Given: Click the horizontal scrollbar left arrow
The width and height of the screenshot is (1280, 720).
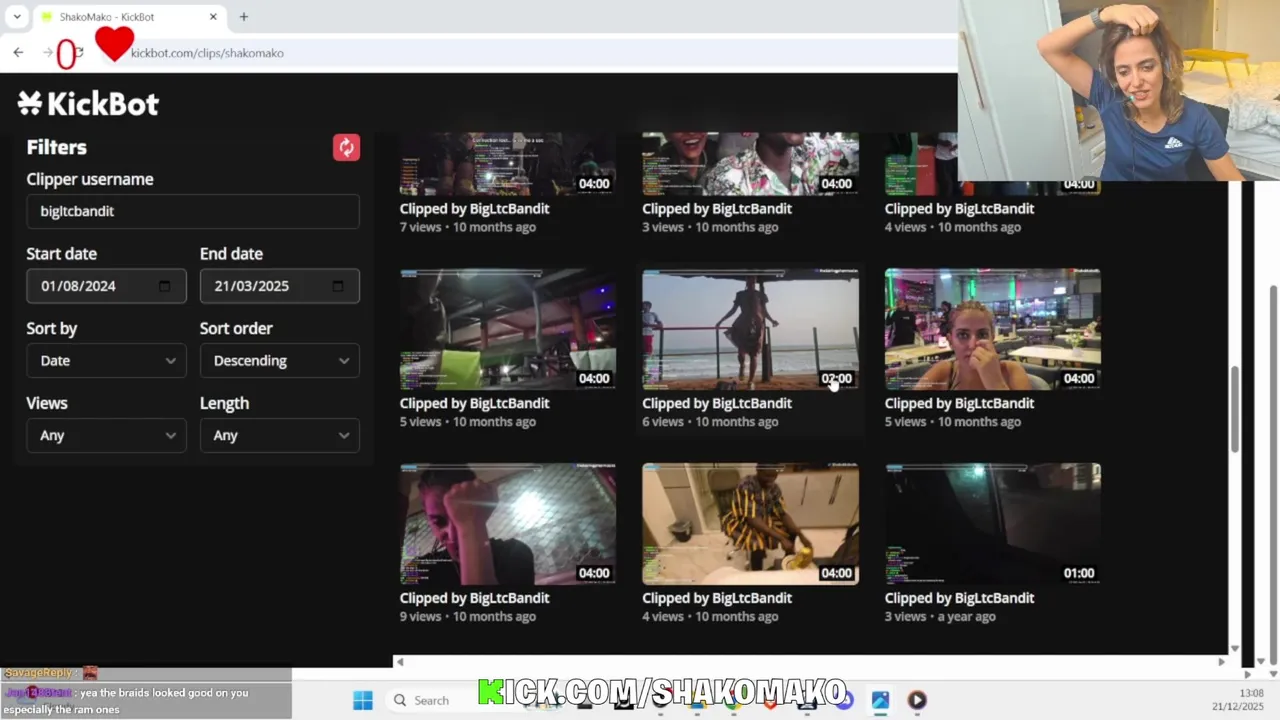Looking at the screenshot, I should click(400, 661).
